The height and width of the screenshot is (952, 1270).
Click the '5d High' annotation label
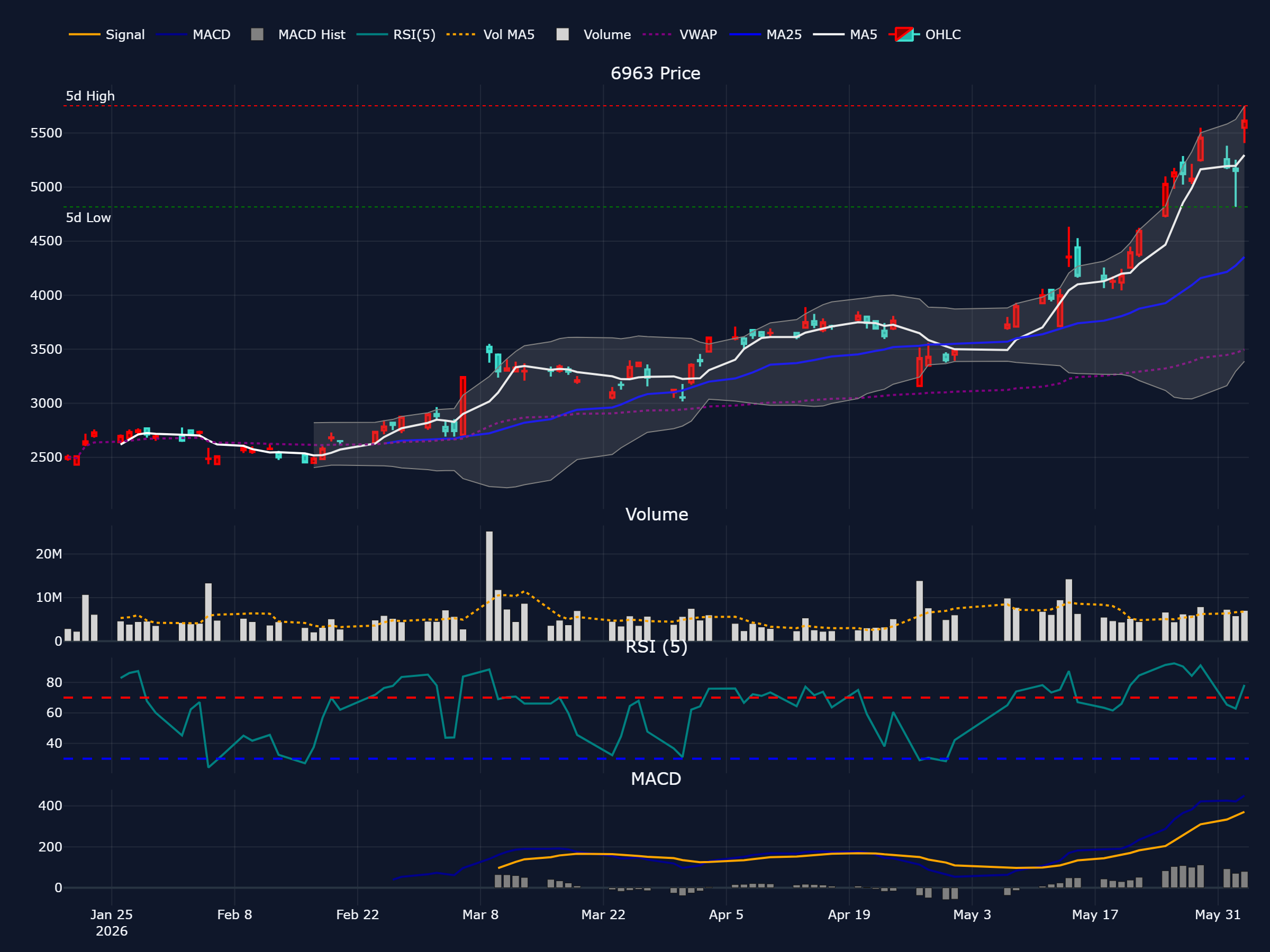90,96
